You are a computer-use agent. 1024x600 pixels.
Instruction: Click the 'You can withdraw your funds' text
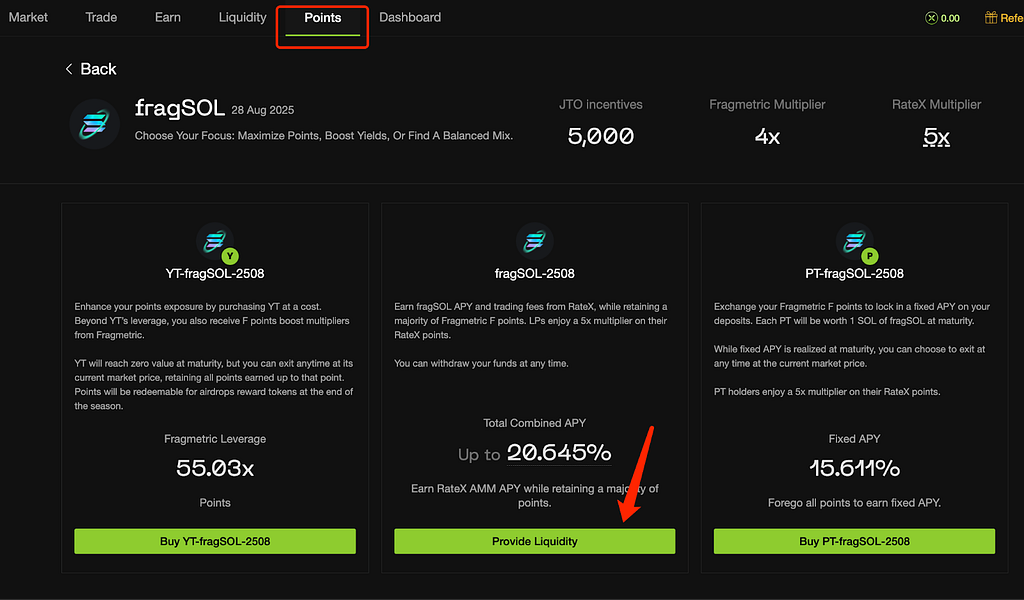point(481,364)
